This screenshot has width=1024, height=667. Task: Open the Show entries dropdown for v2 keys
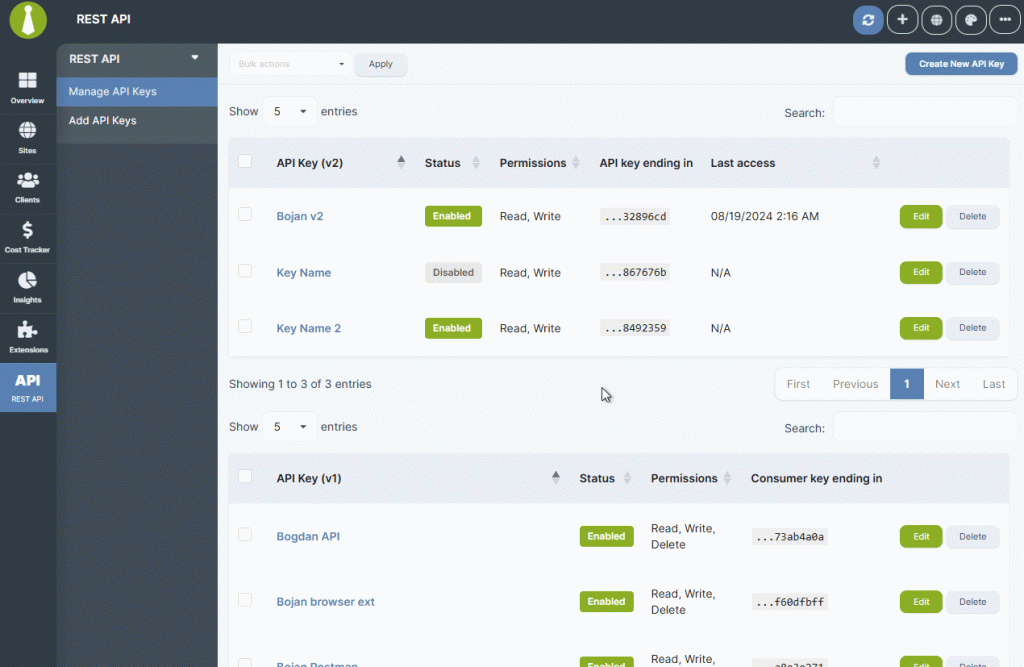tap(289, 111)
